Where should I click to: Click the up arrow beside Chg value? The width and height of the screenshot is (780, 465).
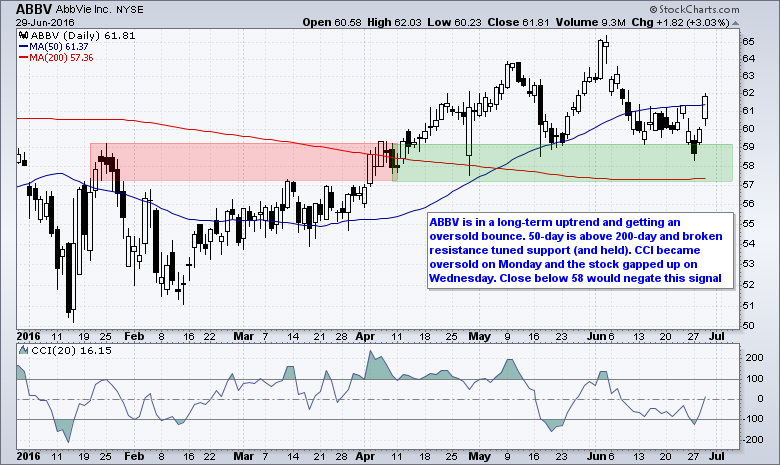coord(735,23)
